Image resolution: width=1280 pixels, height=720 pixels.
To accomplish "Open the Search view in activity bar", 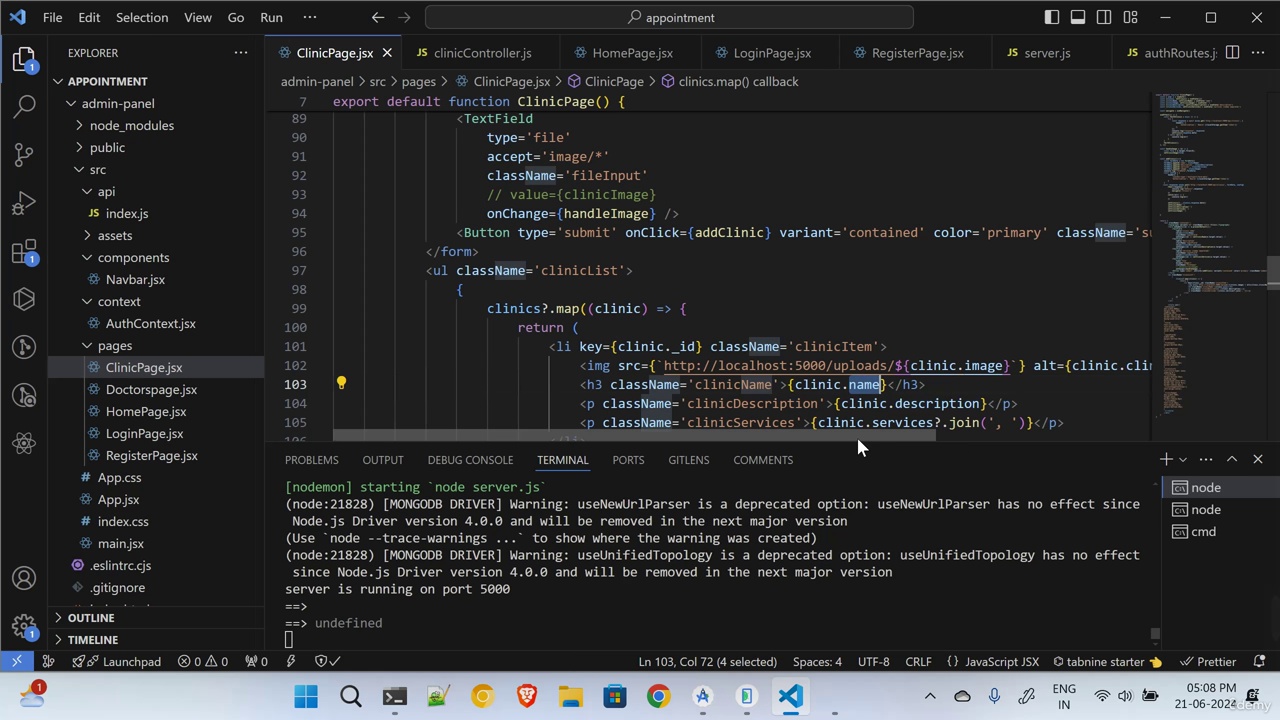I will tap(24, 106).
